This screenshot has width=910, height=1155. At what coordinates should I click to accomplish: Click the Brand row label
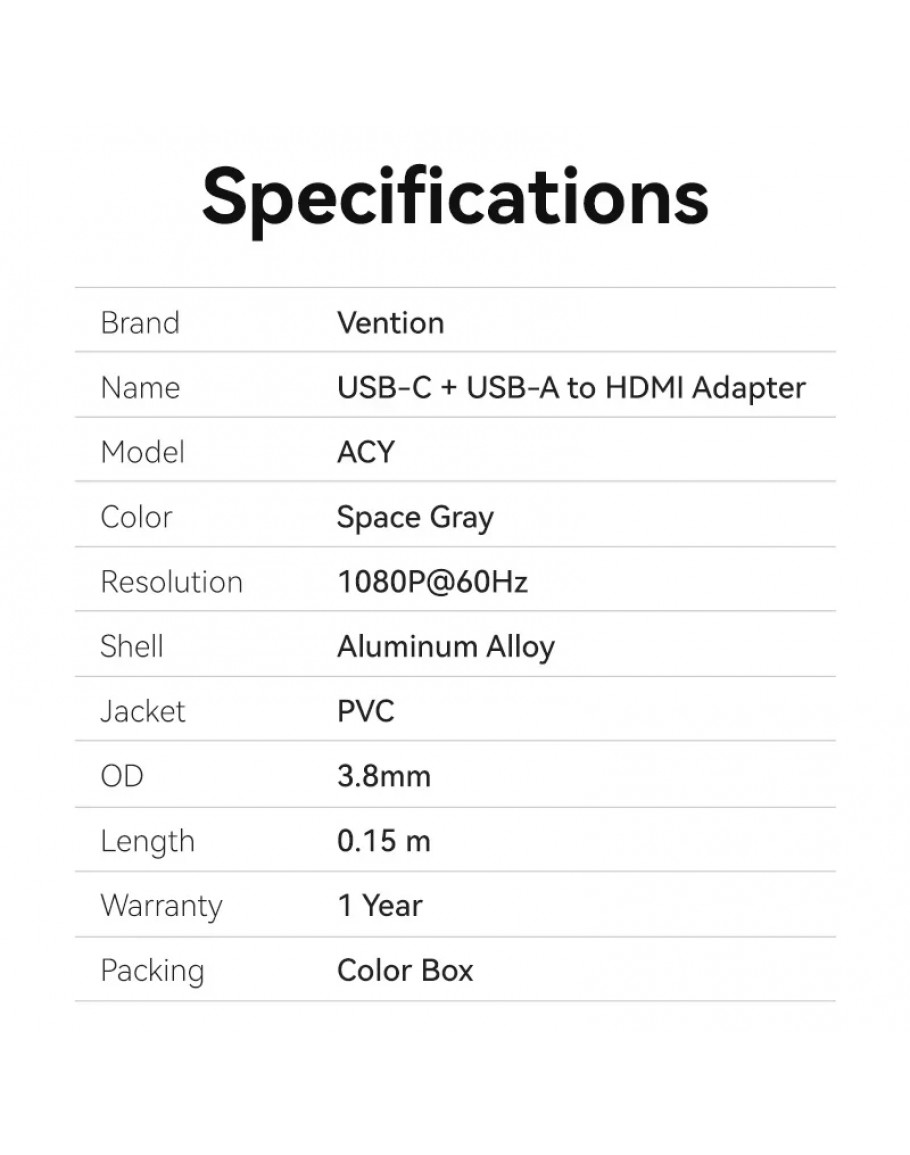[x=140, y=323]
